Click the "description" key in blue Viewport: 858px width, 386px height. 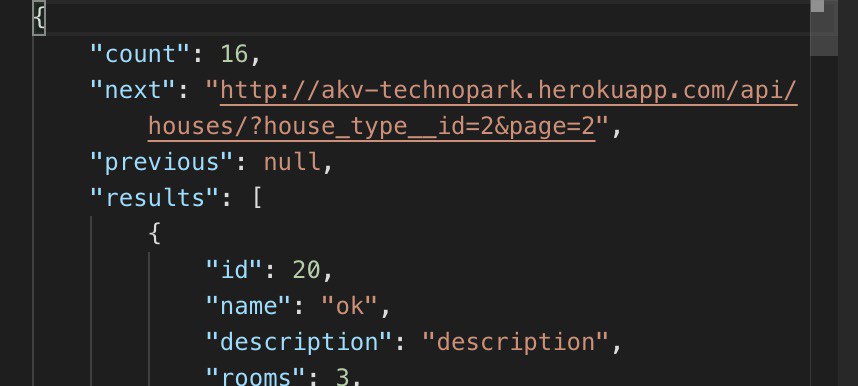pyautogui.click(x=299, y=342)
